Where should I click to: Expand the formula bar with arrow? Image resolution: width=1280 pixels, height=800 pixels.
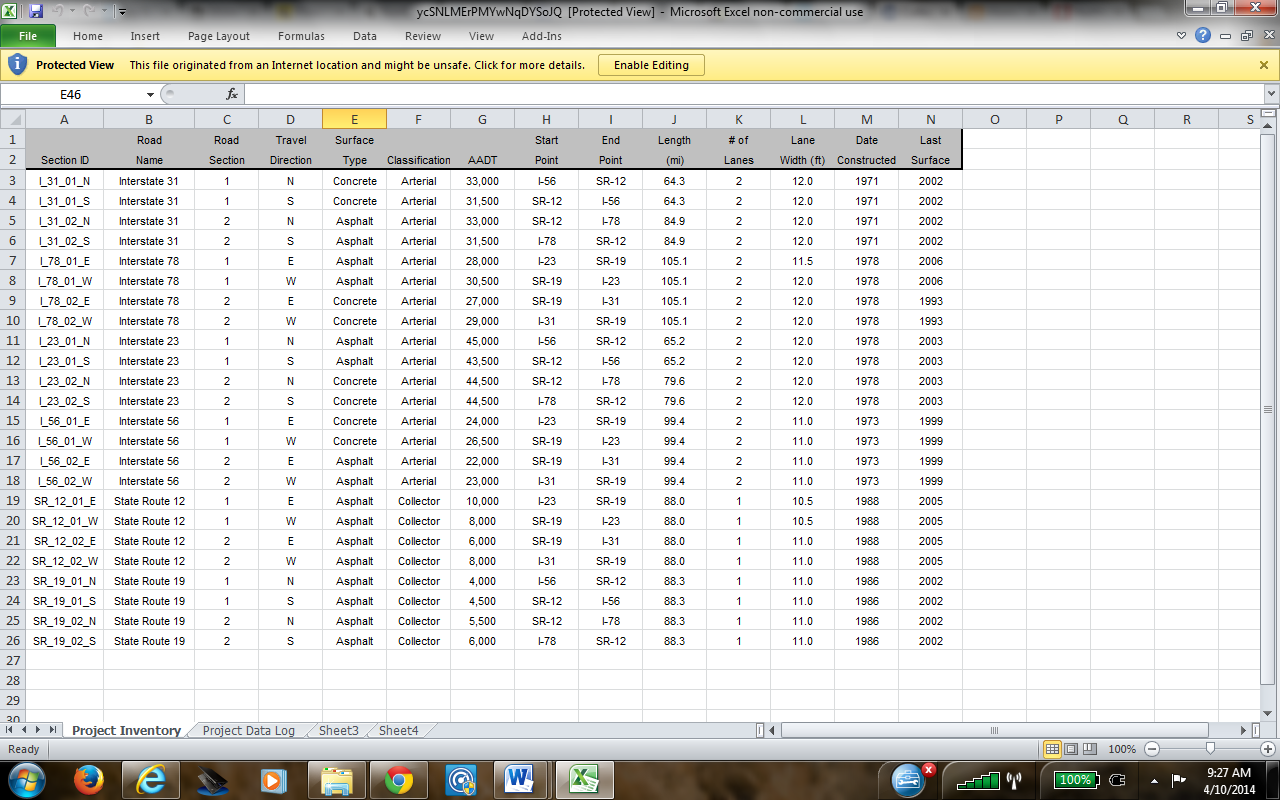[x=1271, y=94]
